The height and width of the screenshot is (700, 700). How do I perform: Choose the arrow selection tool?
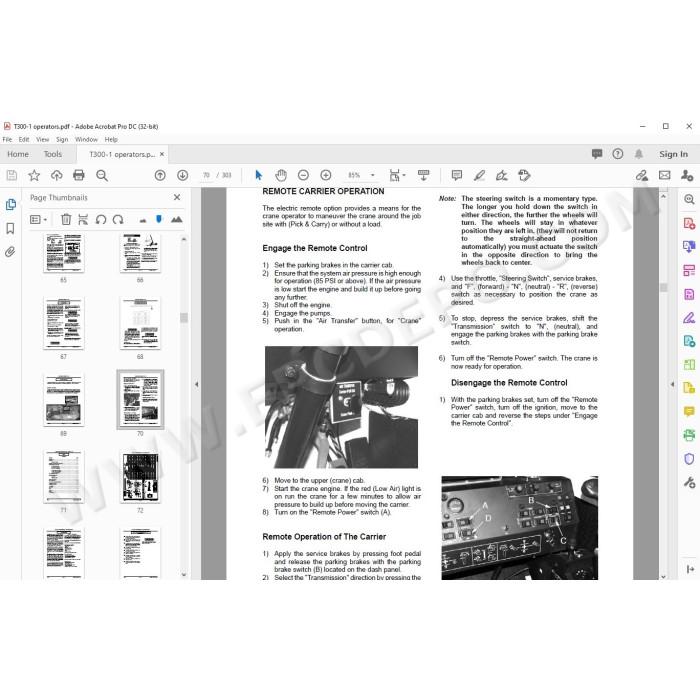click(258, 175)
